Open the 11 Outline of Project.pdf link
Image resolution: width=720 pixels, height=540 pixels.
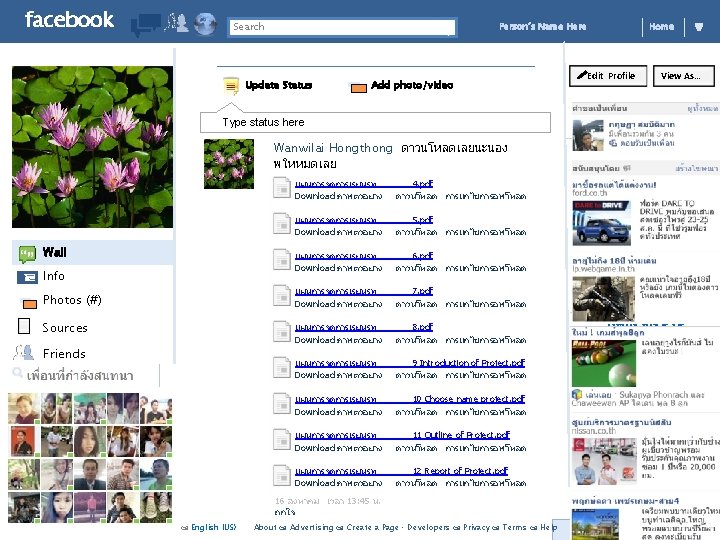coord(402,435)
